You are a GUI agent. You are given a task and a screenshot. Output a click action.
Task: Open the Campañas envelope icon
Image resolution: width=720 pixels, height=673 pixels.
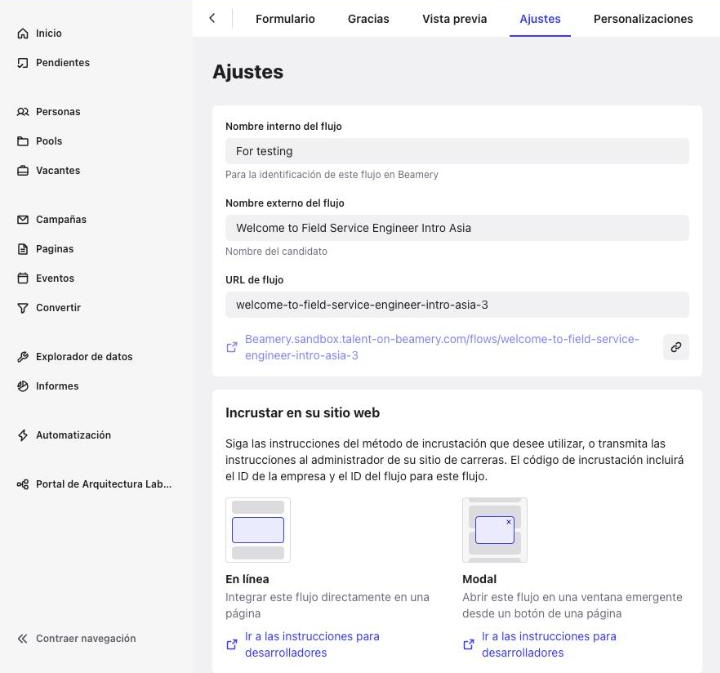(x=22, y=219)
